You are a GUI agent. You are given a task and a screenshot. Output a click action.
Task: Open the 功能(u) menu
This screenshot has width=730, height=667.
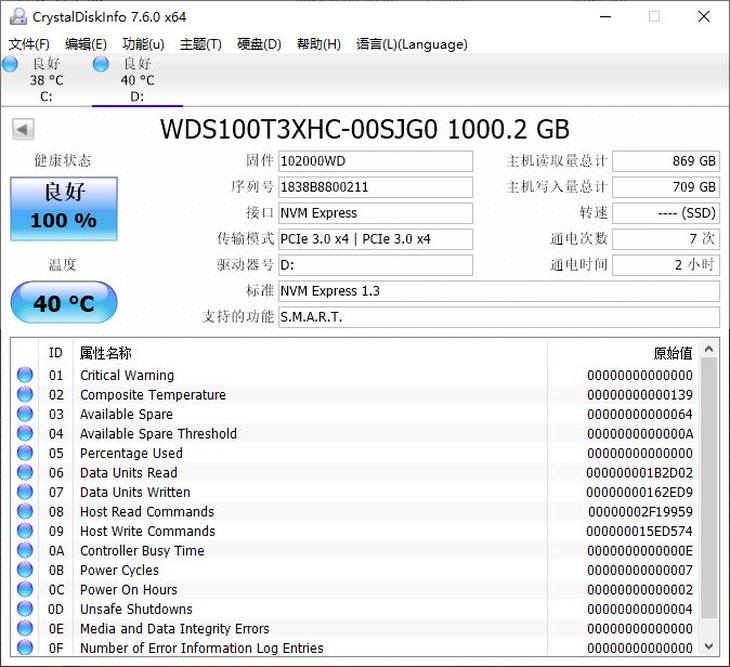click(x=143, y=44)
